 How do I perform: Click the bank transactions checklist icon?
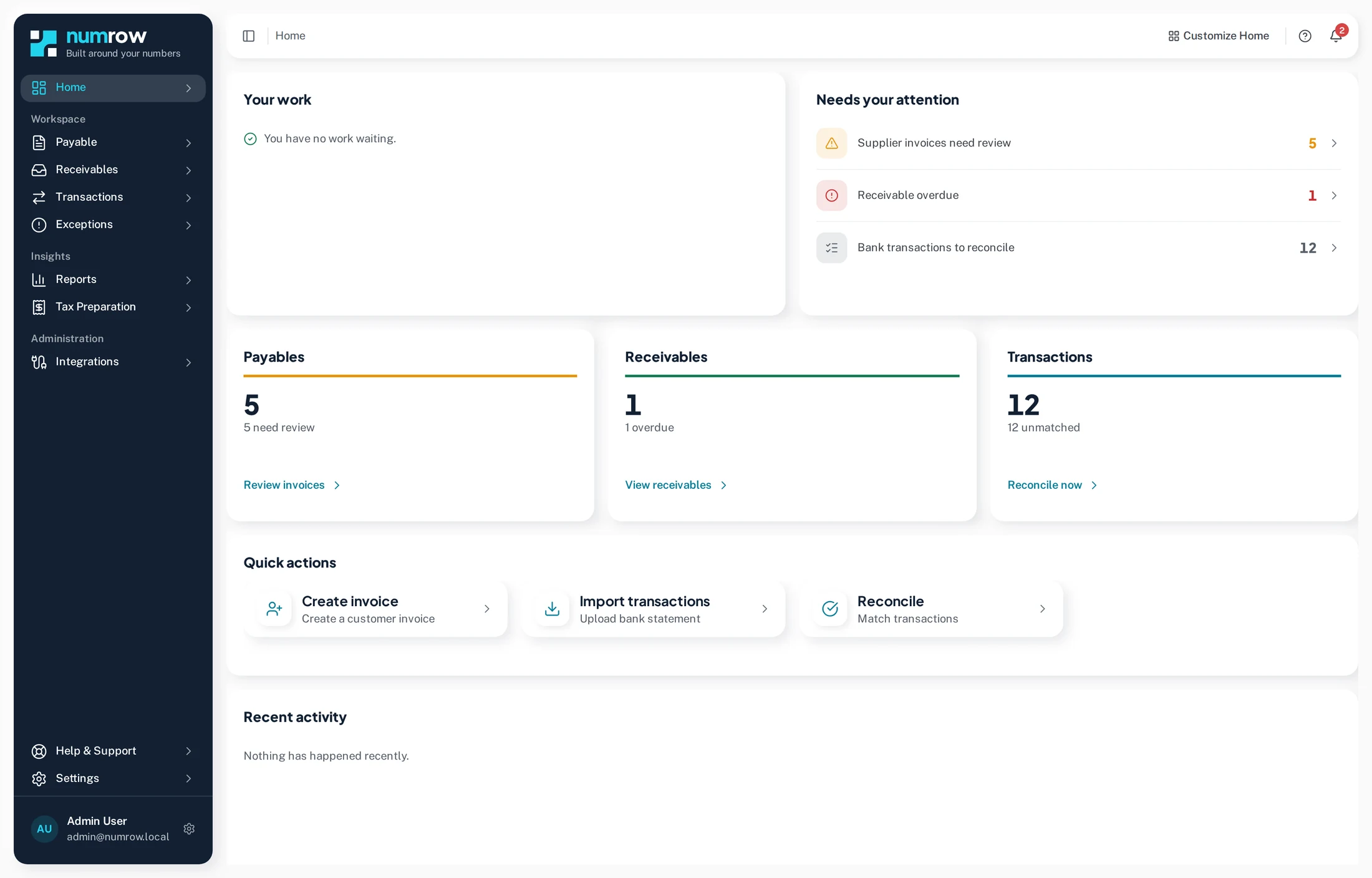[831, 248]
